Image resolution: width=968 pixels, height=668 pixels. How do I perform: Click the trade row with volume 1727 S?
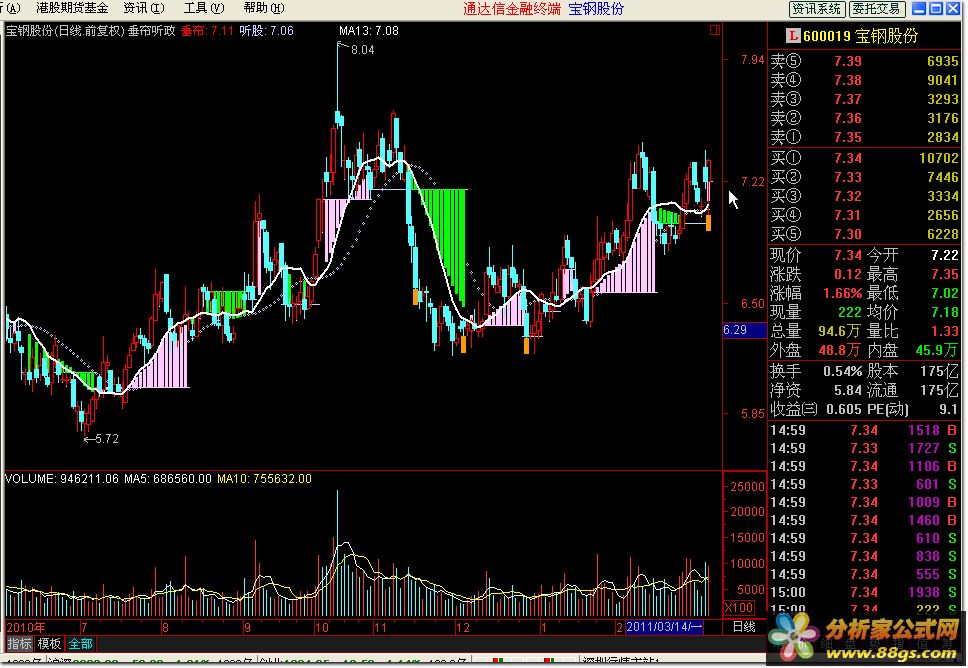(x=864, y=448)
